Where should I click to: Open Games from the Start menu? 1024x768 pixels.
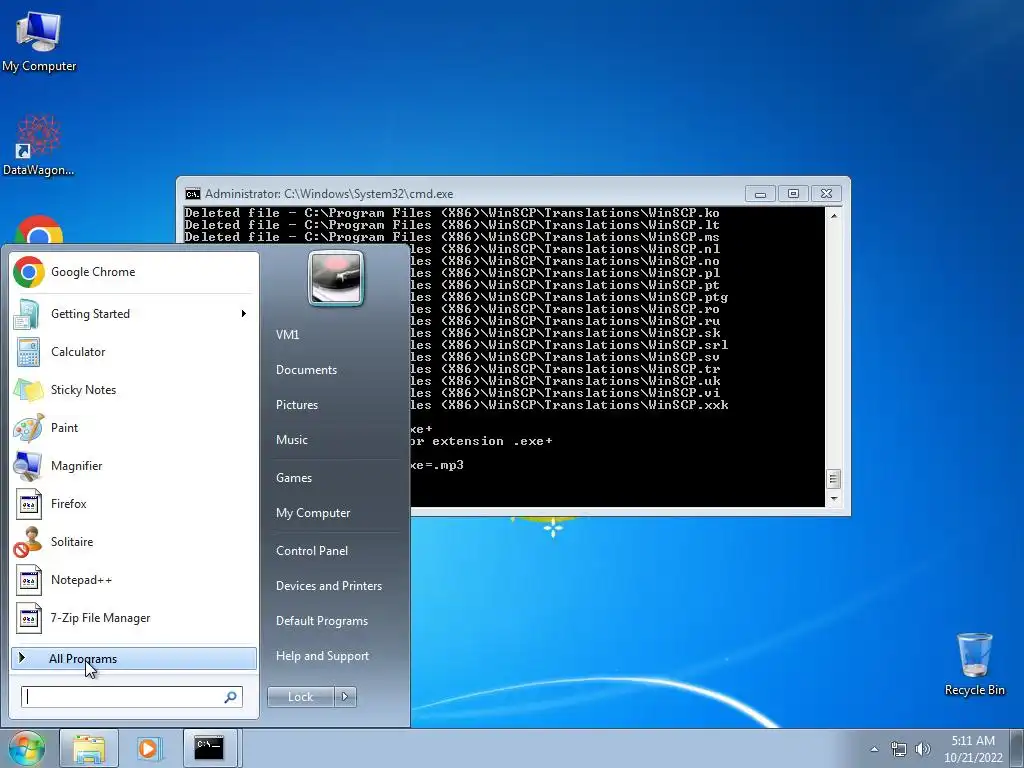[294, 478]
